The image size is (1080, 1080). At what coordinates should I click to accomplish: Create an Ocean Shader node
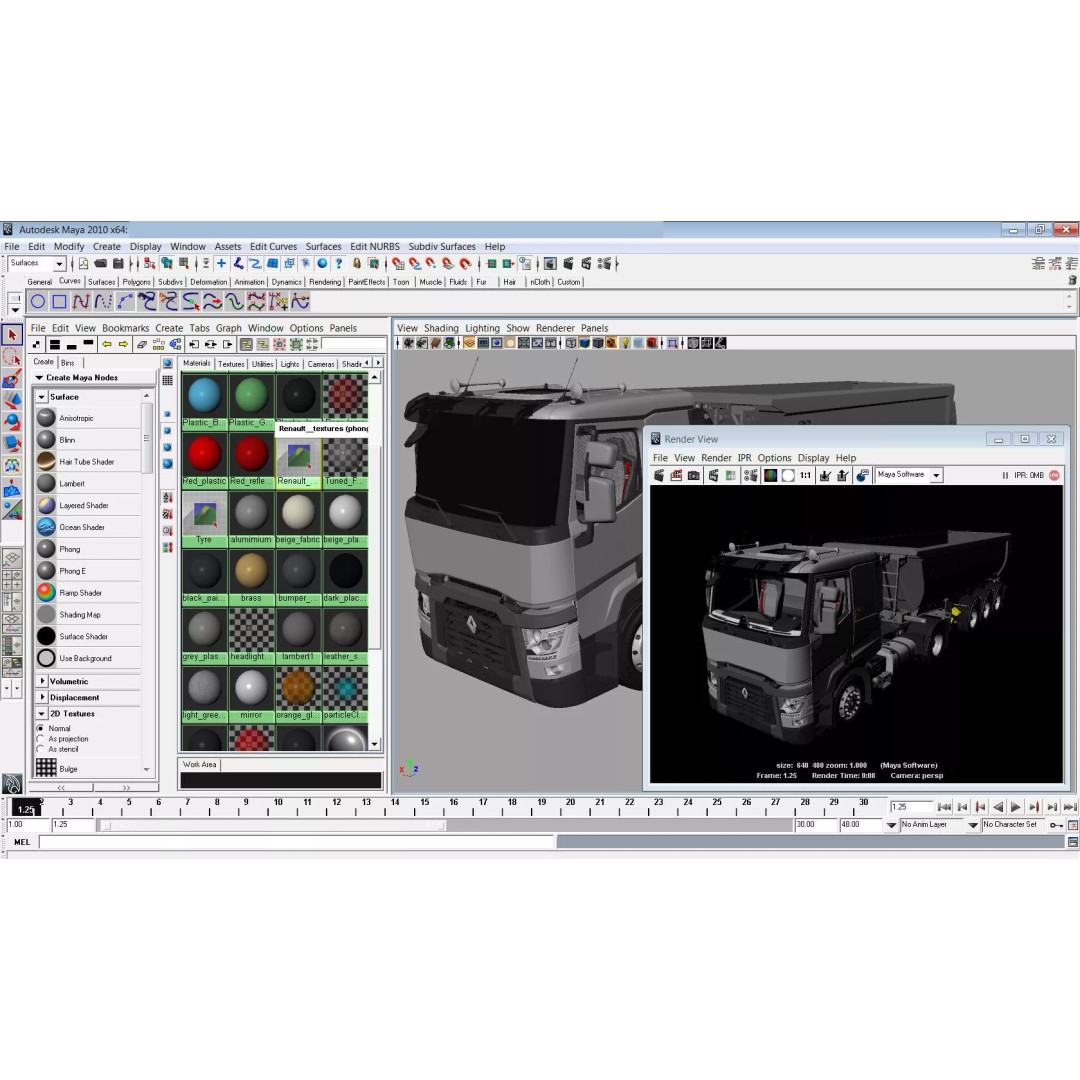point(88,527)
